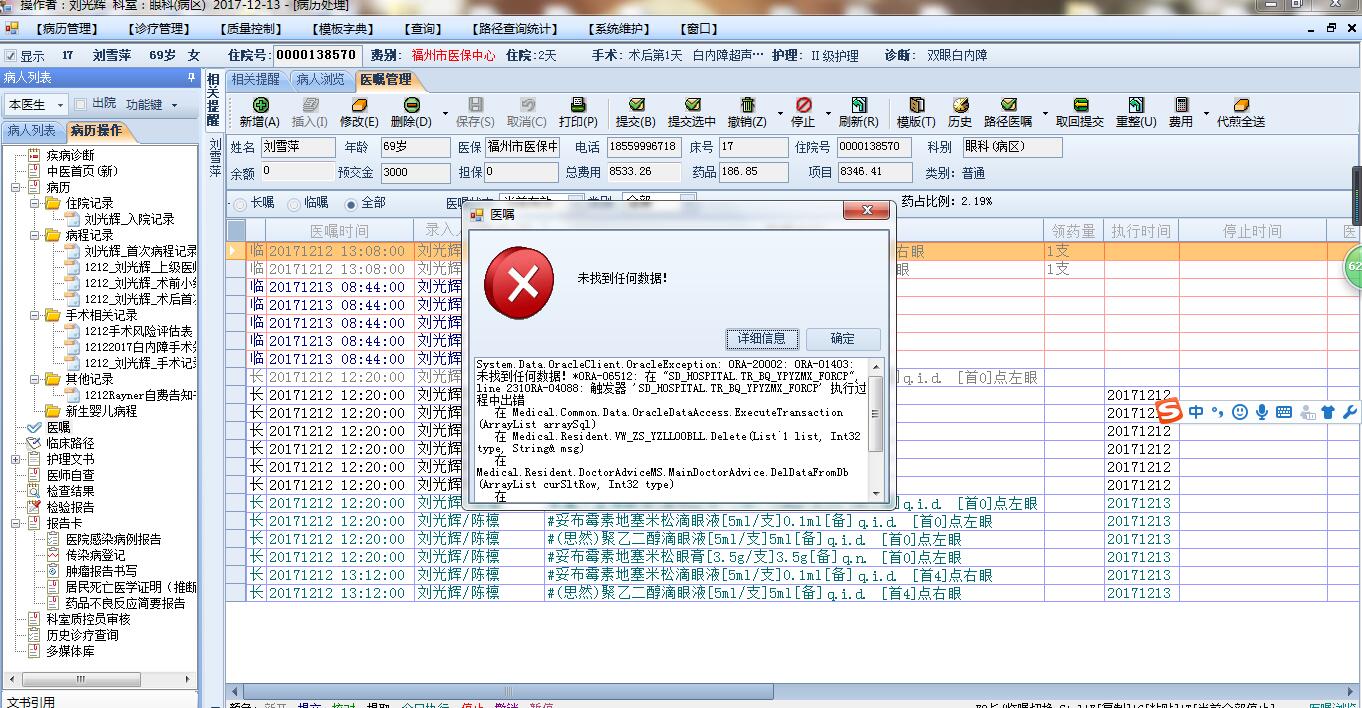
Task: Click the 提交(B) submit toolbar icon
Action: point(636,105)
